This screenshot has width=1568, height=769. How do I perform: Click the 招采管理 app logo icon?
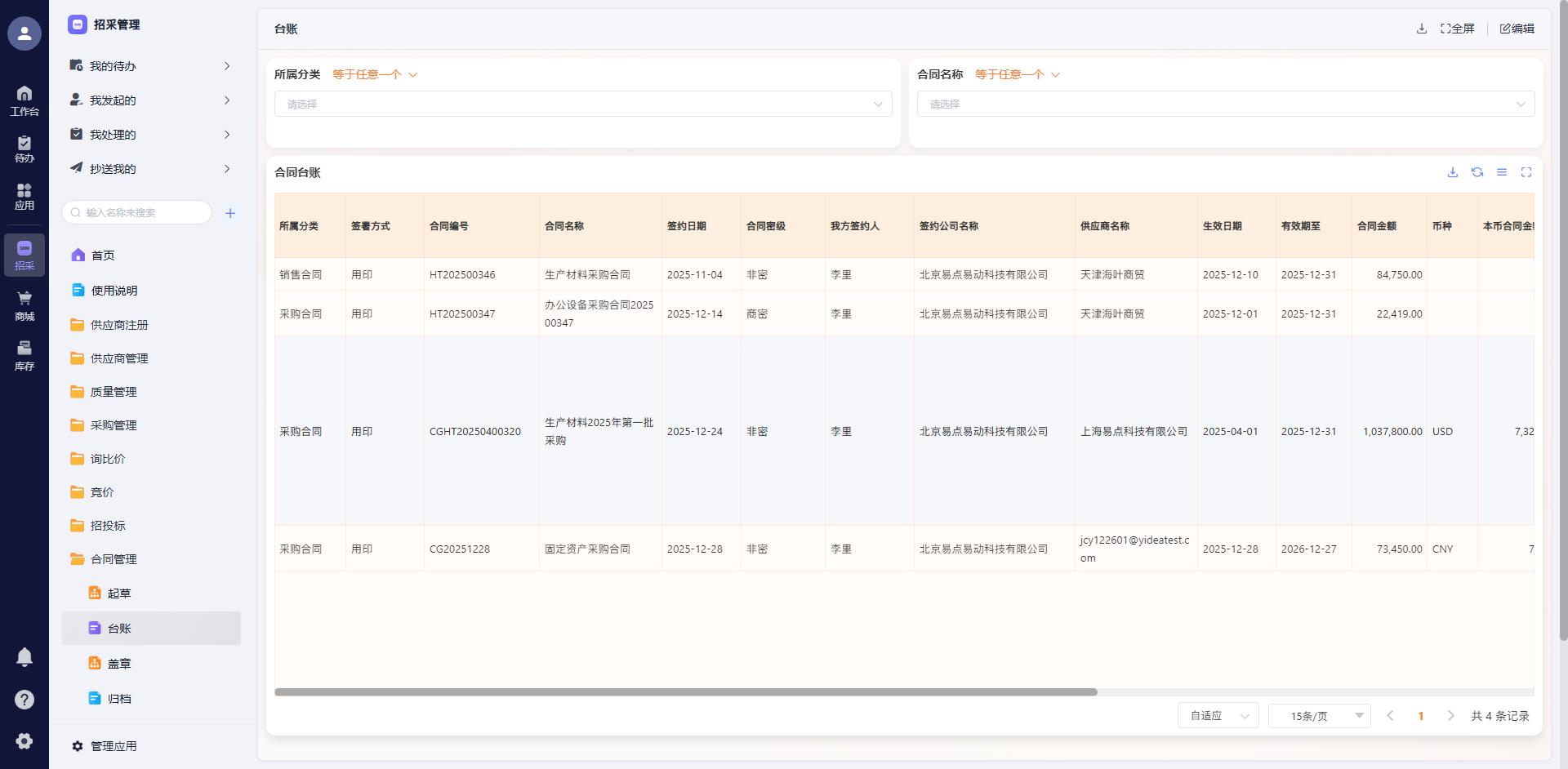pyautogui.click(x=78, y=24)
